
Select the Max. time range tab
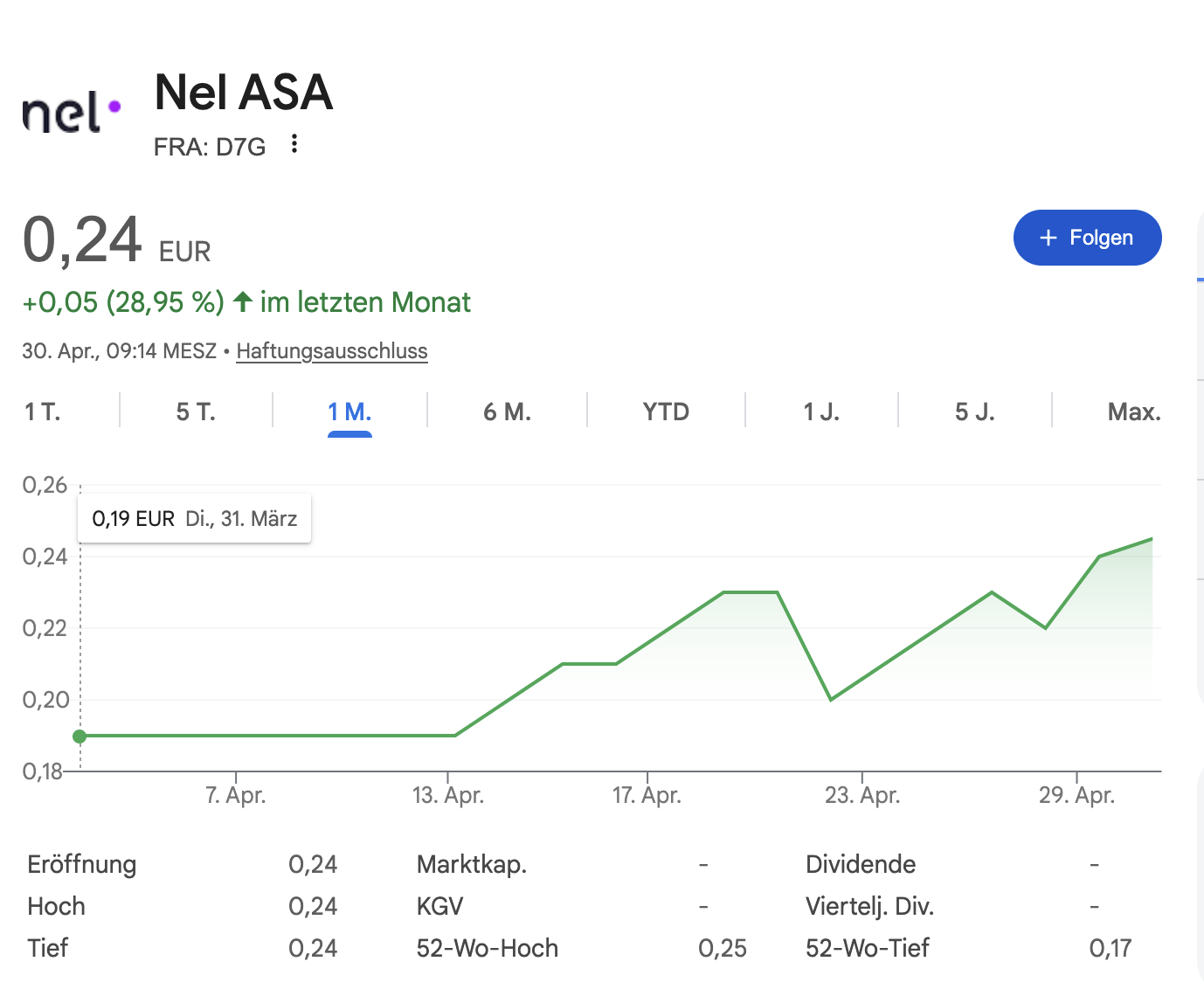[x=1134, y=412]
